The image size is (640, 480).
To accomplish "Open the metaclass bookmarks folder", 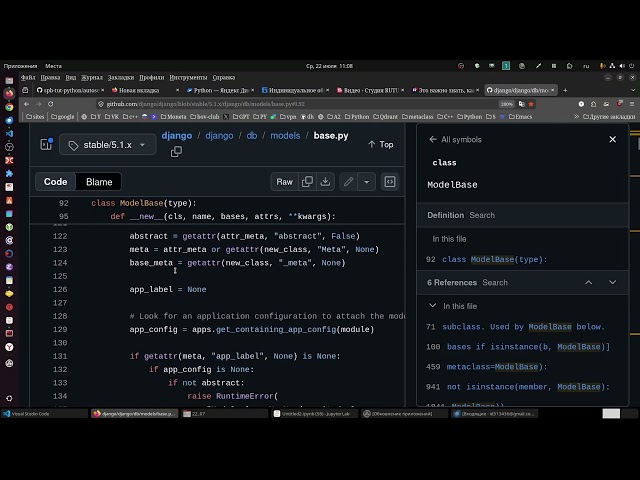I will 417,117.
